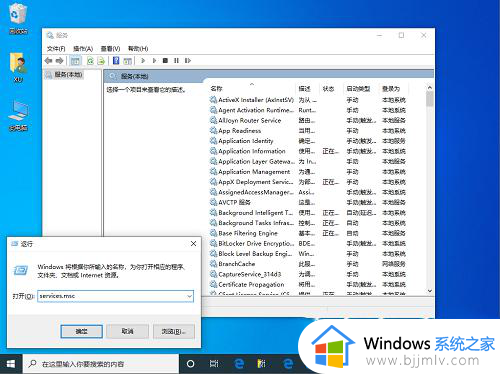Click the services list scrollbar up arrow

click(430, 88)
